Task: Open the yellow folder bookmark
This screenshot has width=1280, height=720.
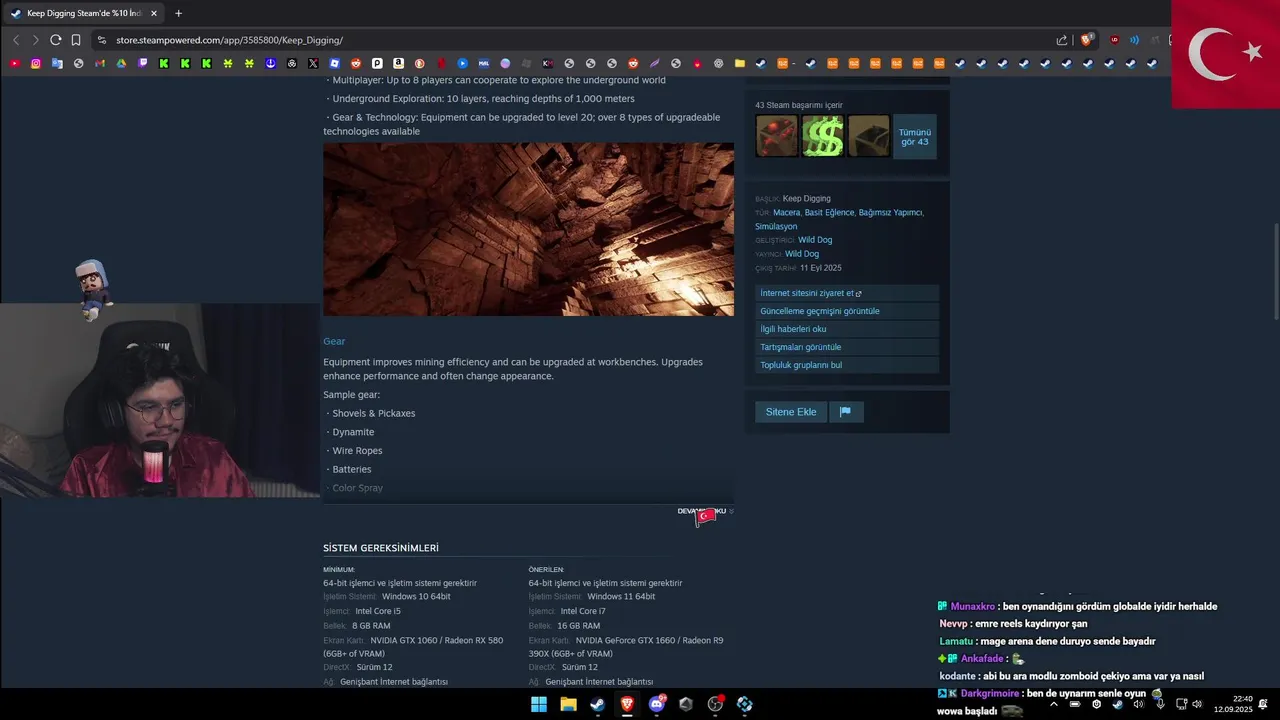Action: tap(740, 63)
